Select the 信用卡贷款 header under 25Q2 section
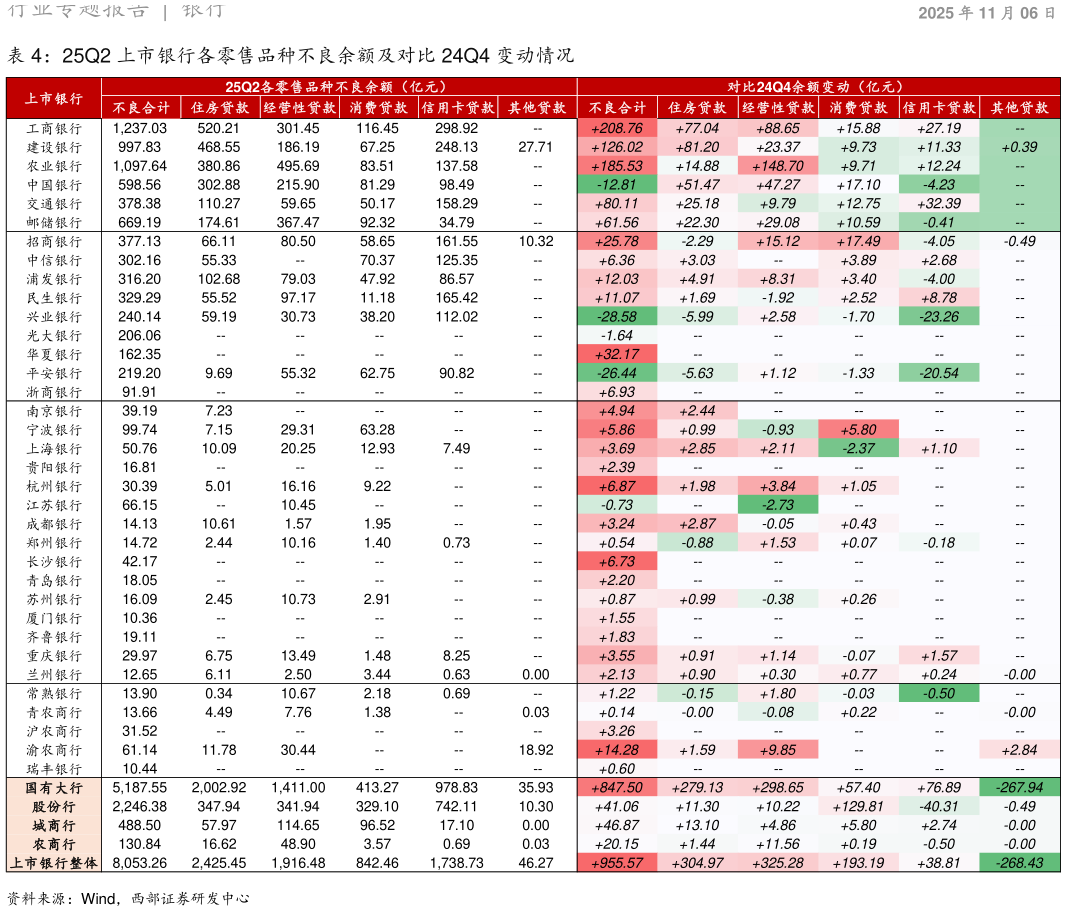1066x912 pixels. pyautogui.click(x=458, y=108)
